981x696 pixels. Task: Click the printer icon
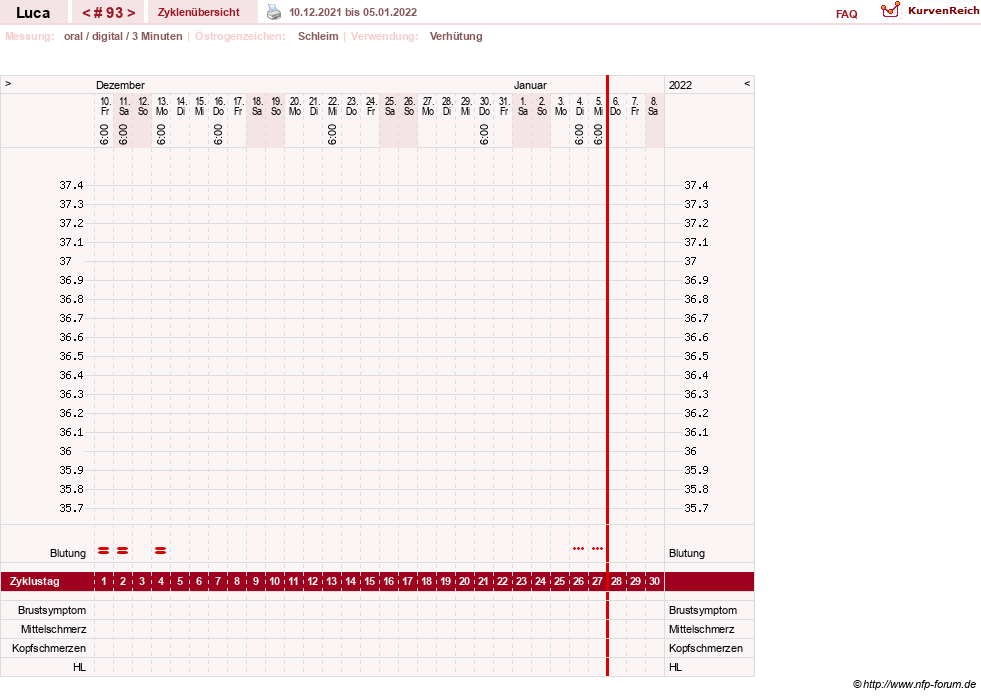pyautogui.click(x=274, y=12)
